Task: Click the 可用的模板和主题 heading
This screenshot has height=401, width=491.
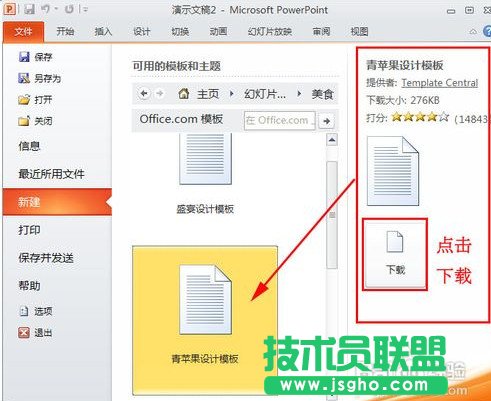Action: pyautogui.click(x=177, y=66)
